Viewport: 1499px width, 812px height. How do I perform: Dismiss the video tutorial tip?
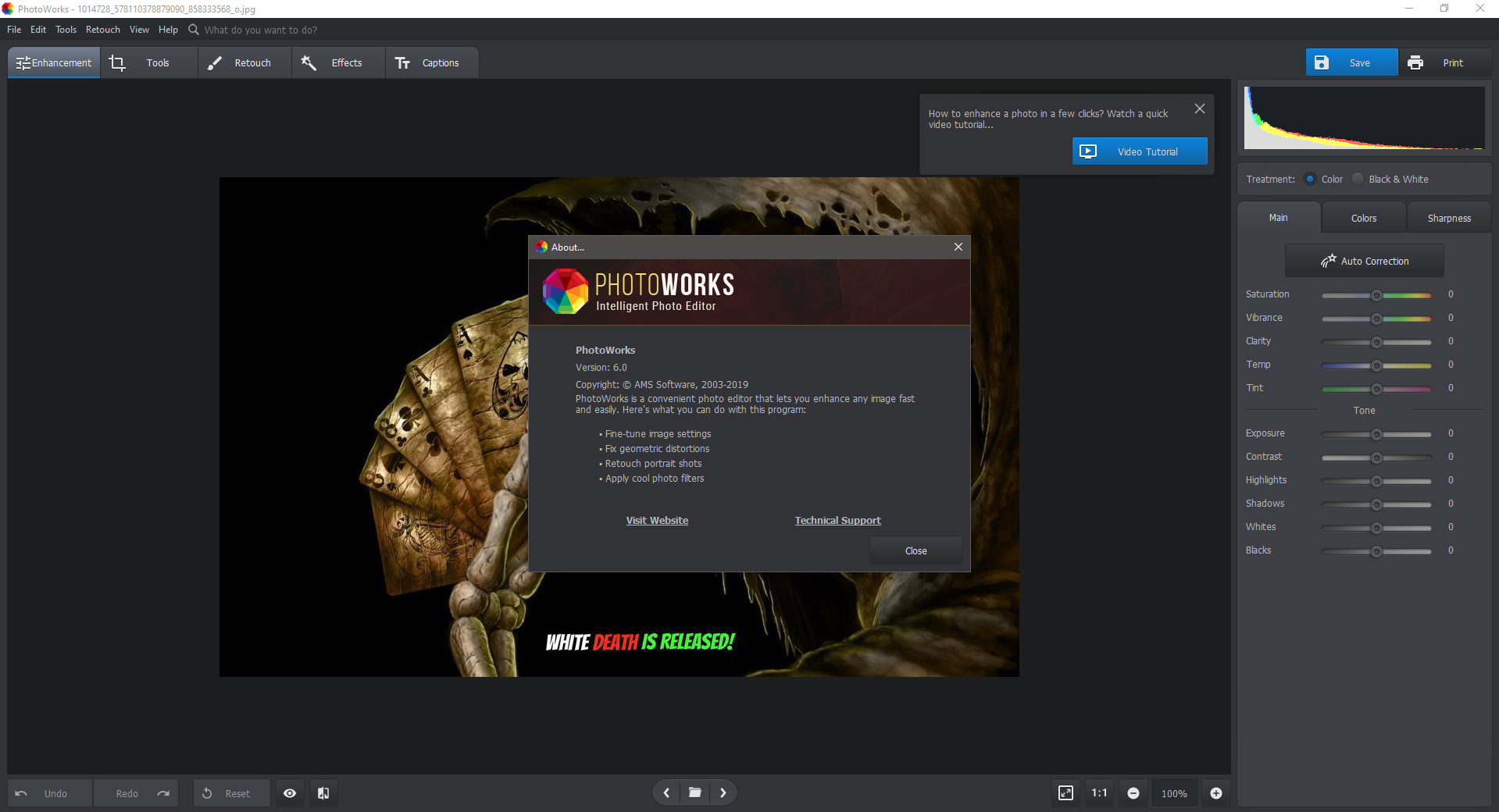point(1200,109)
